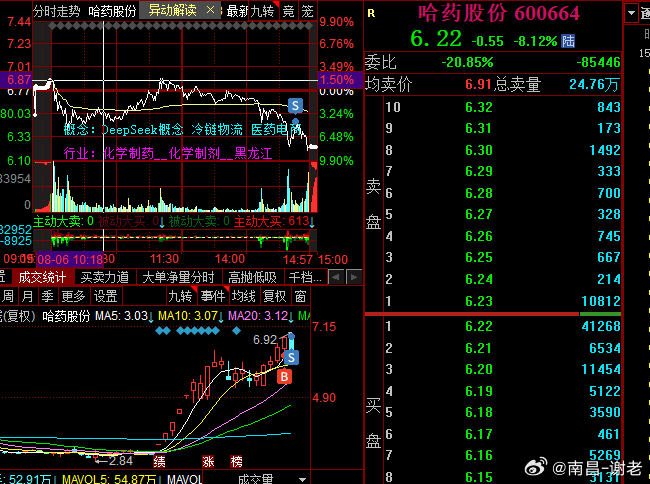Click the buy 3 volume 11454

[x=601, y=369]
